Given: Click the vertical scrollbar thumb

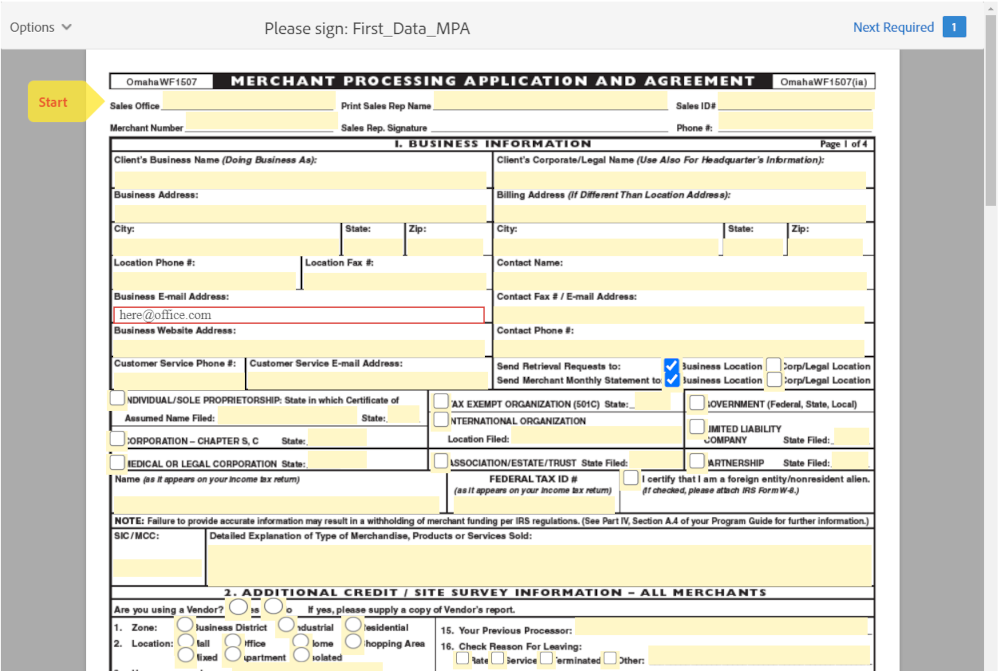Looking at the screenshot, I should (x=990, y=108).
